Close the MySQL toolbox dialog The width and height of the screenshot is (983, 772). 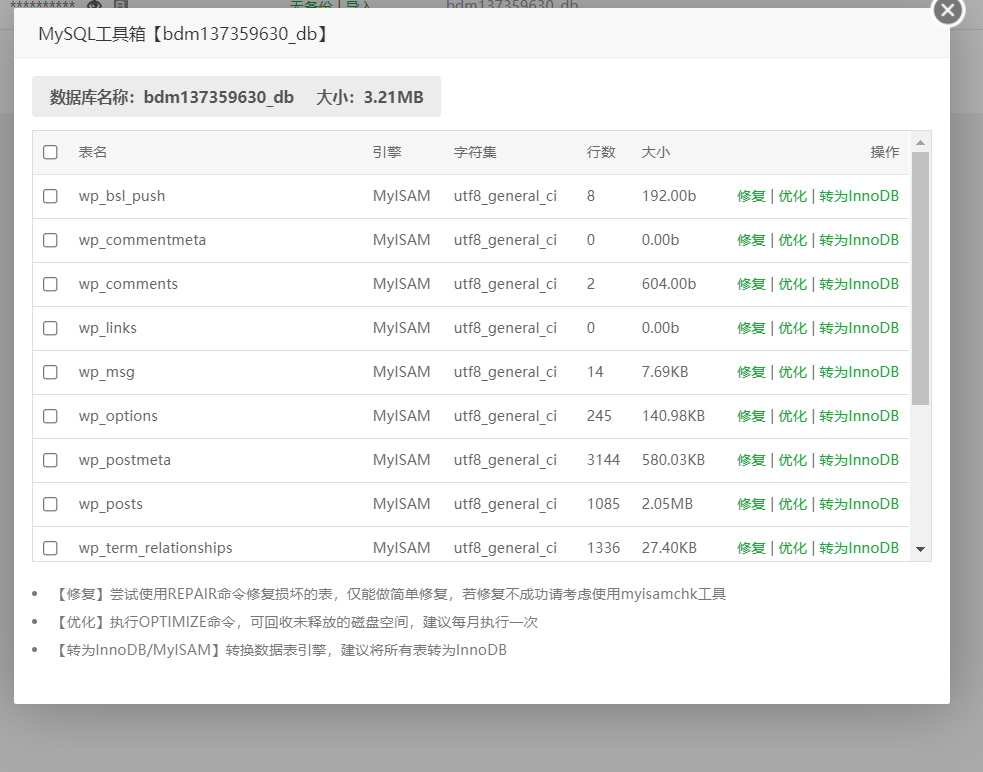point(948,11)
